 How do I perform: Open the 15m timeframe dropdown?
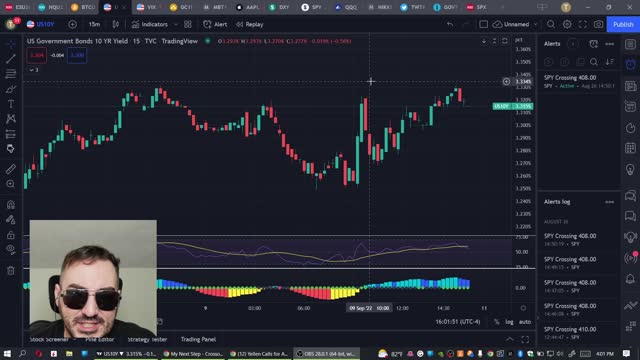point(94,24)
